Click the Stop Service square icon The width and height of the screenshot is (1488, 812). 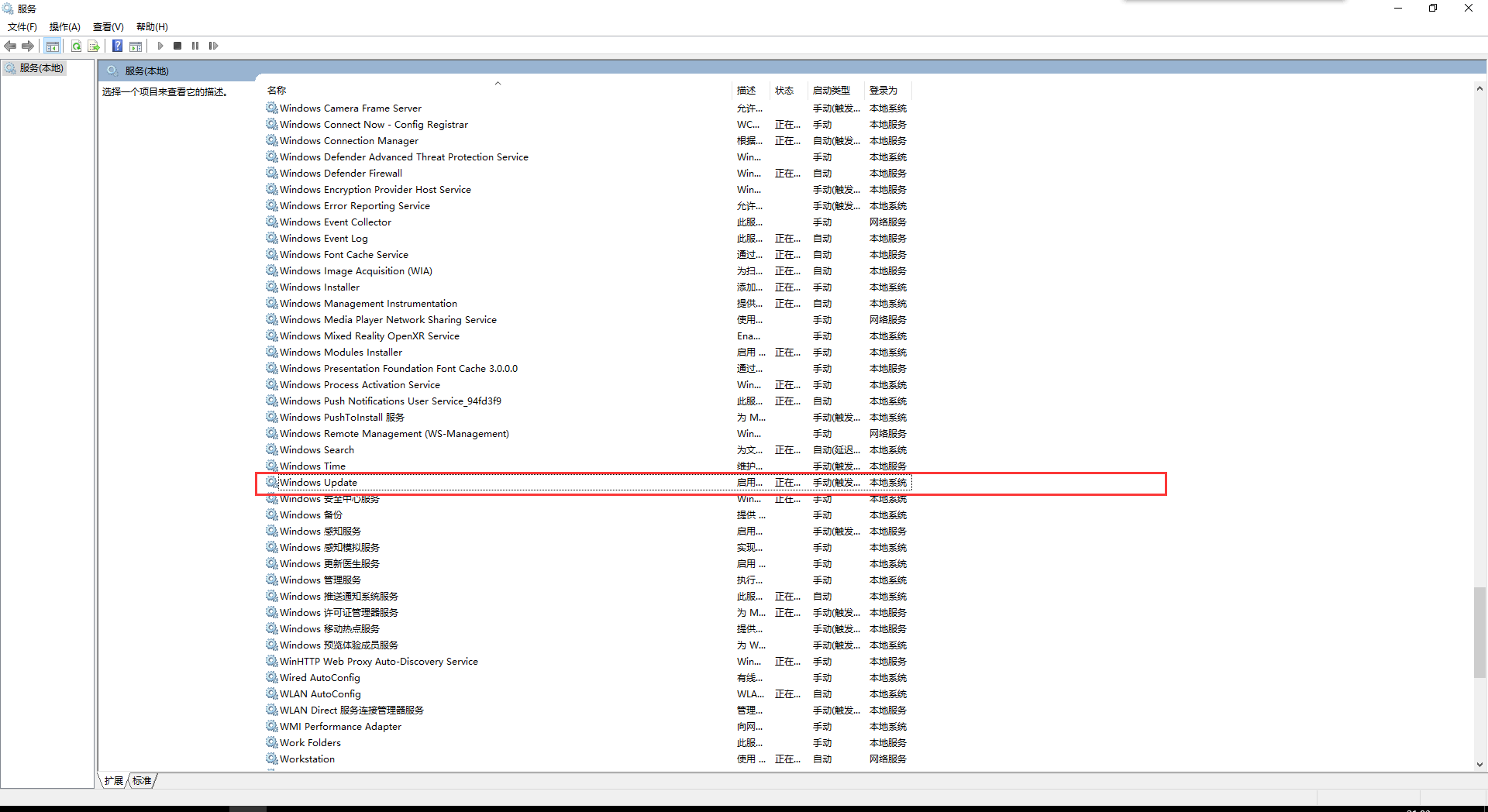point(177,46)
